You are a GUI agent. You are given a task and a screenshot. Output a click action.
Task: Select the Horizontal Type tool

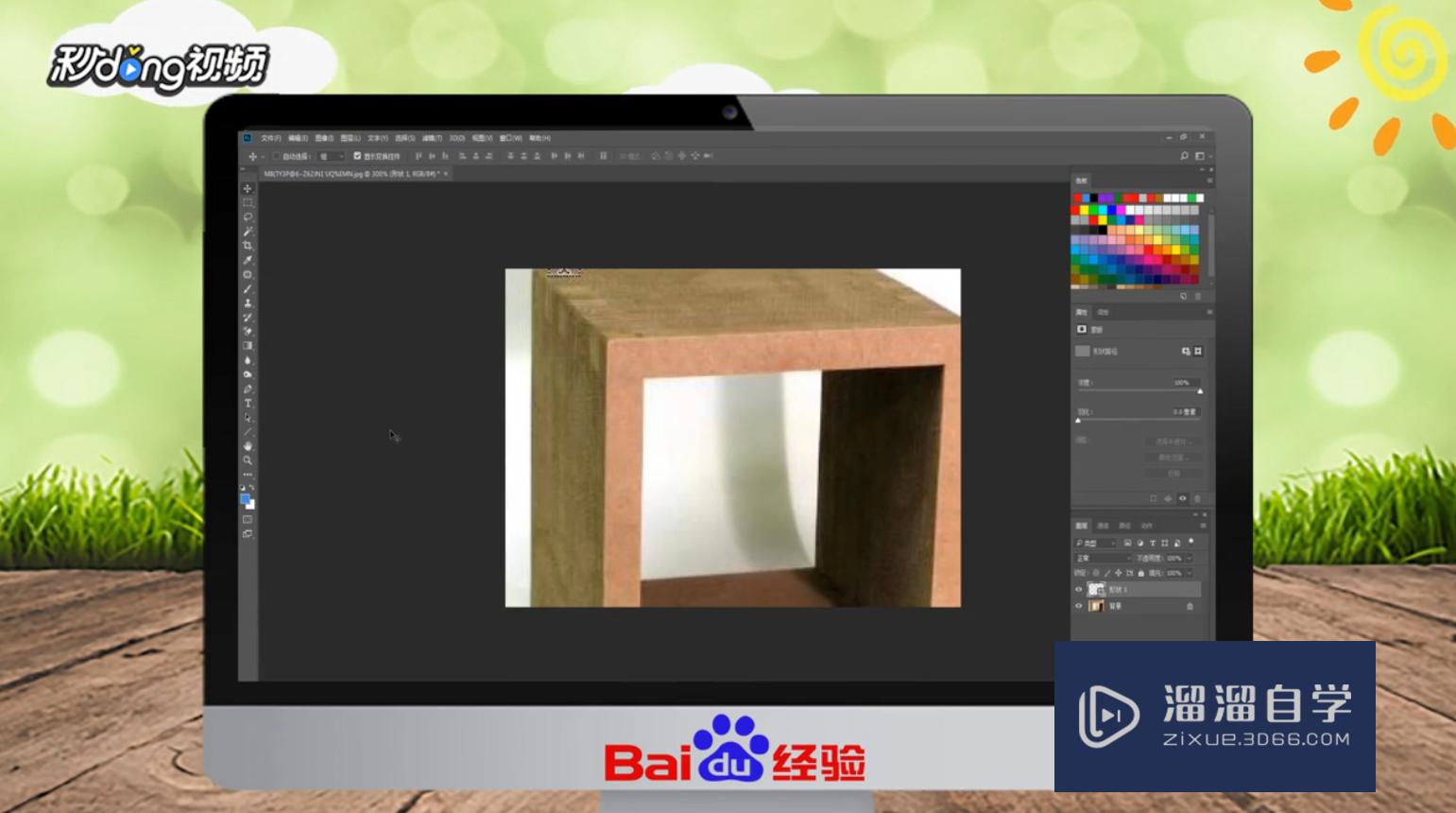[248, 403]
